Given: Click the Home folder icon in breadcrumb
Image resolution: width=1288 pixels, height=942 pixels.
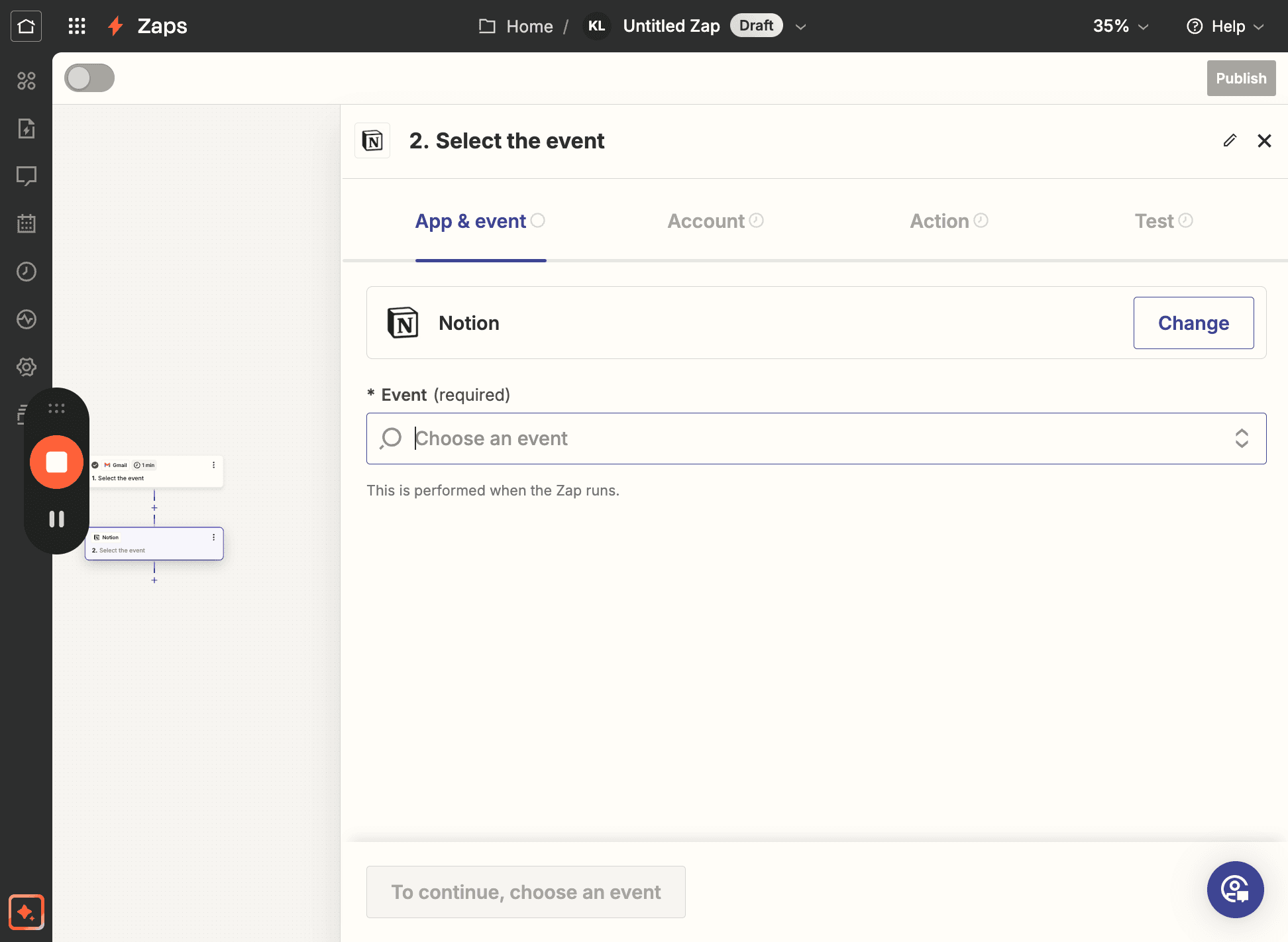Looking at the screenshot, I should click(487, 26).
